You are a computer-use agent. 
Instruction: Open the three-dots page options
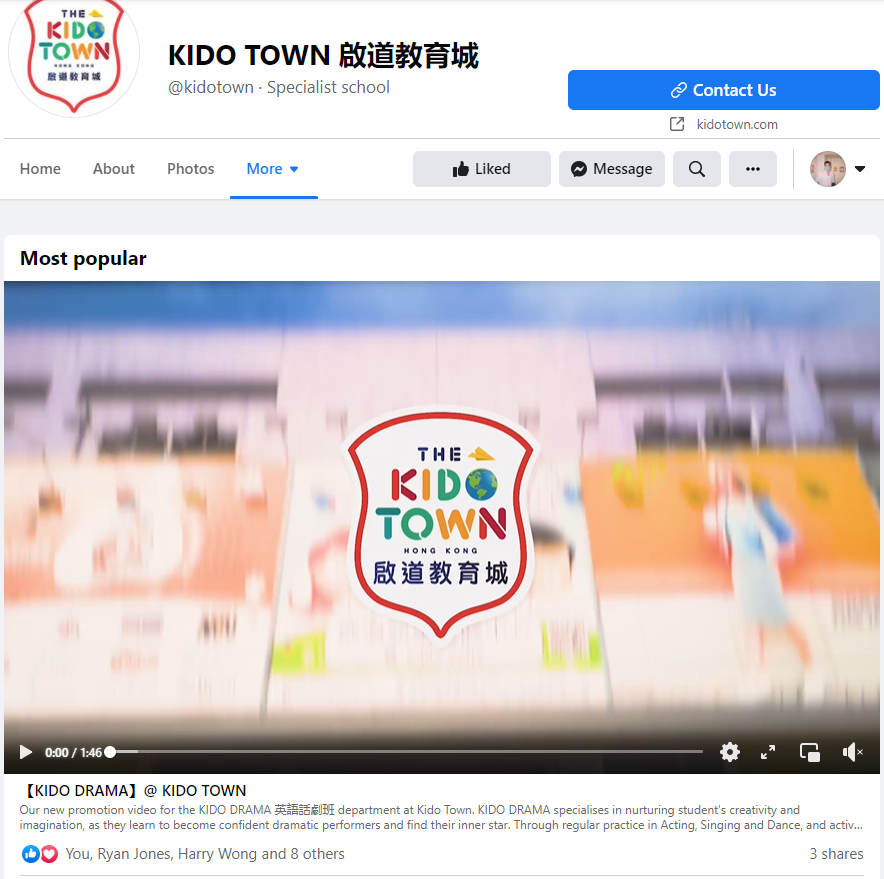(x=753, y=169)
